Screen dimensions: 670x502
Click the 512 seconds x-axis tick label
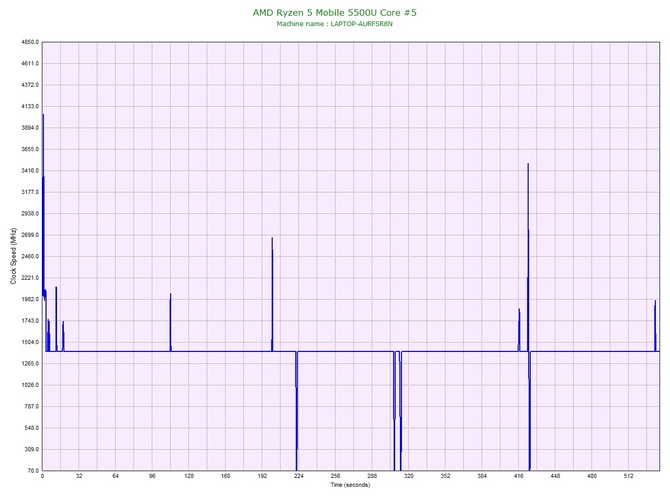(x=629, y=476)
